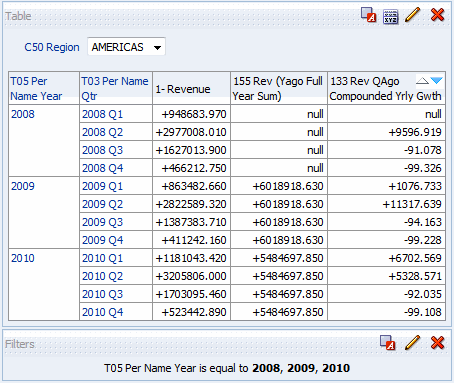Click the C50 Region prompt label
The width and height of the screenshot is (454, 383).
[x=52, y=47]
